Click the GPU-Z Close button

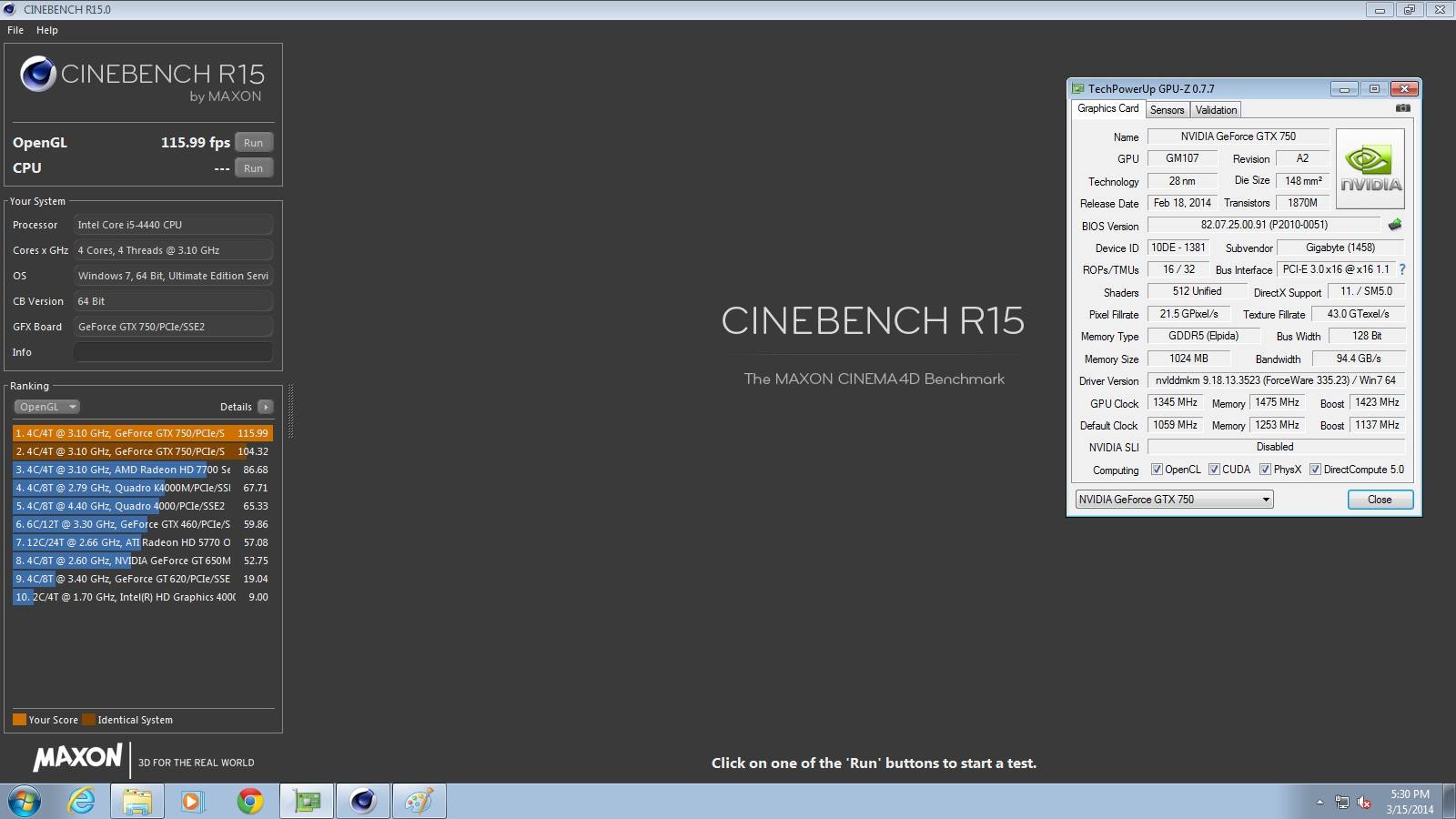pos(1380,500)
